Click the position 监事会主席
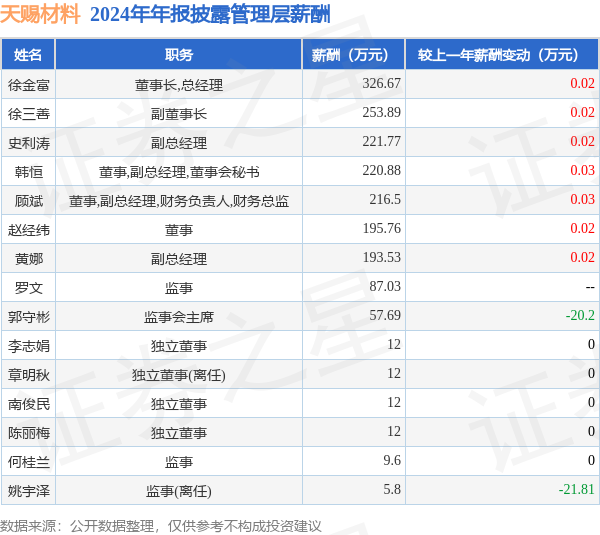This screenshot has width=600, height=535. point(179,317)
